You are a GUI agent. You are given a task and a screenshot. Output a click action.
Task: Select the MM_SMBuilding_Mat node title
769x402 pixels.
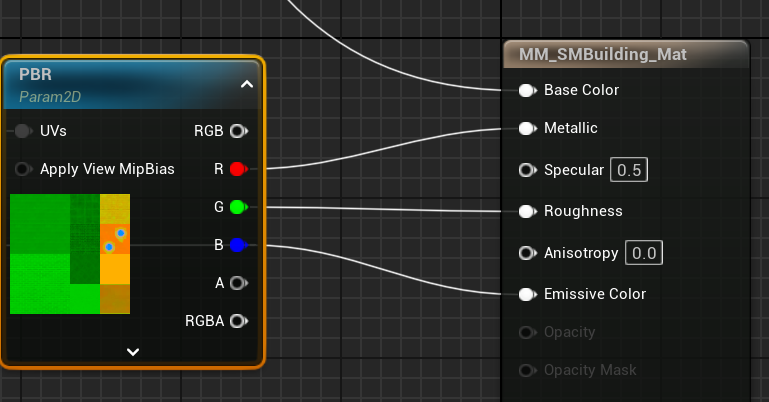(x=603, y=54)
